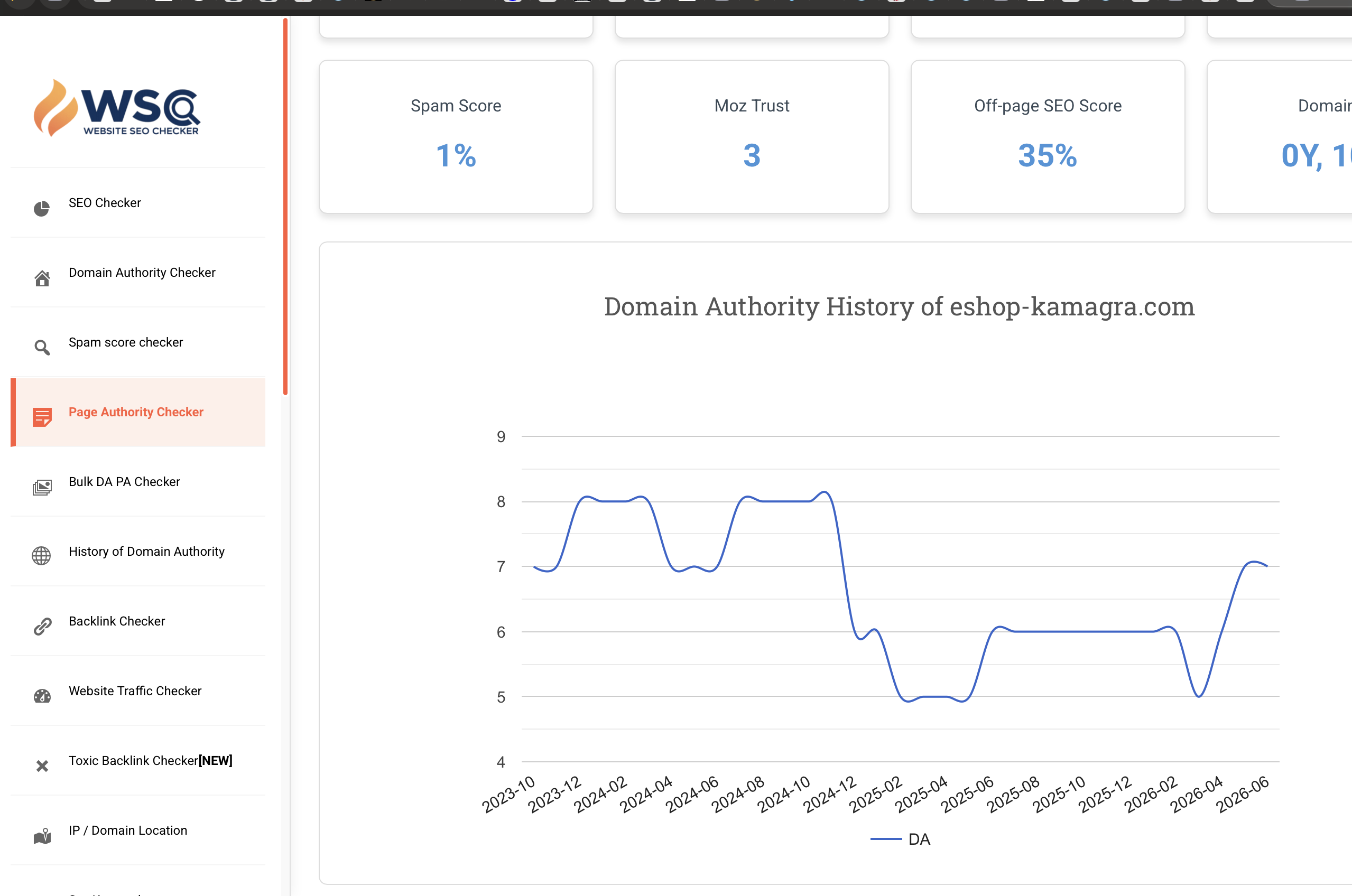Screen dimensions: 1352x896
Task: Click the 2024-12 x-axis label
Action: [x=829, y=794]
